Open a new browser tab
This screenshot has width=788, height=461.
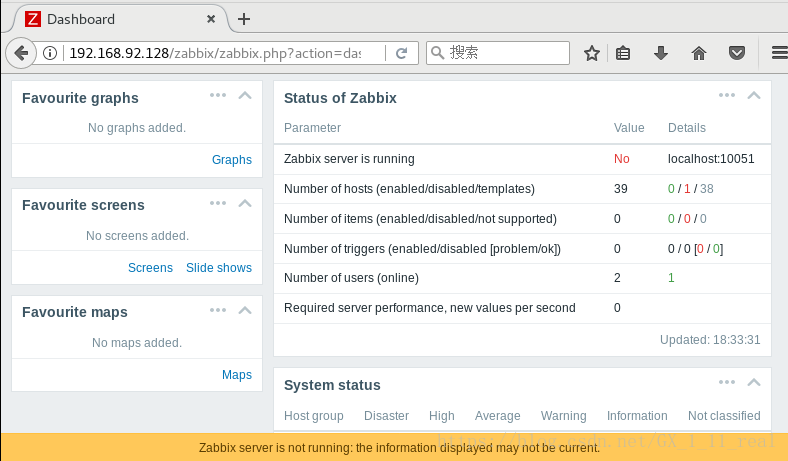pos(244,19)
